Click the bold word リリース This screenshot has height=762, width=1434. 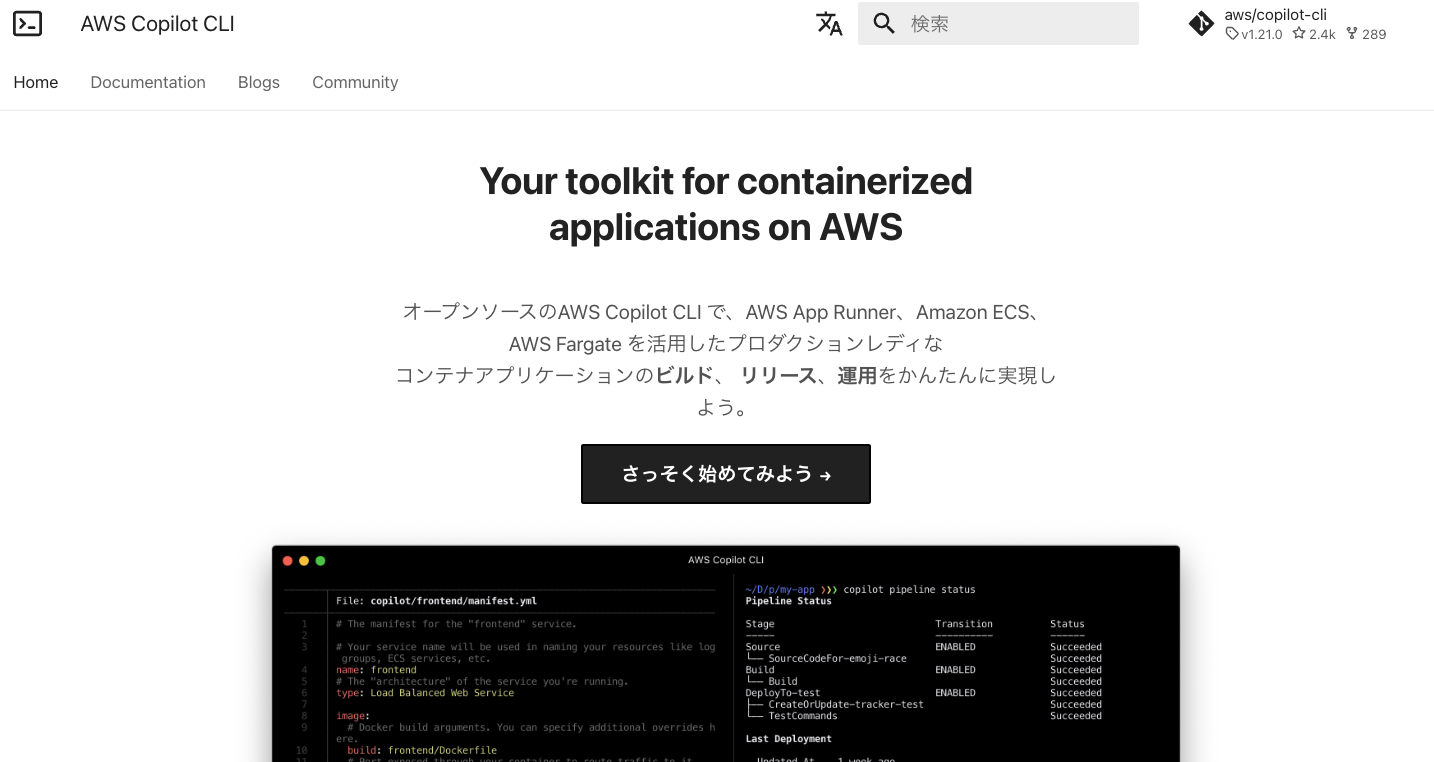pos(778,375)
